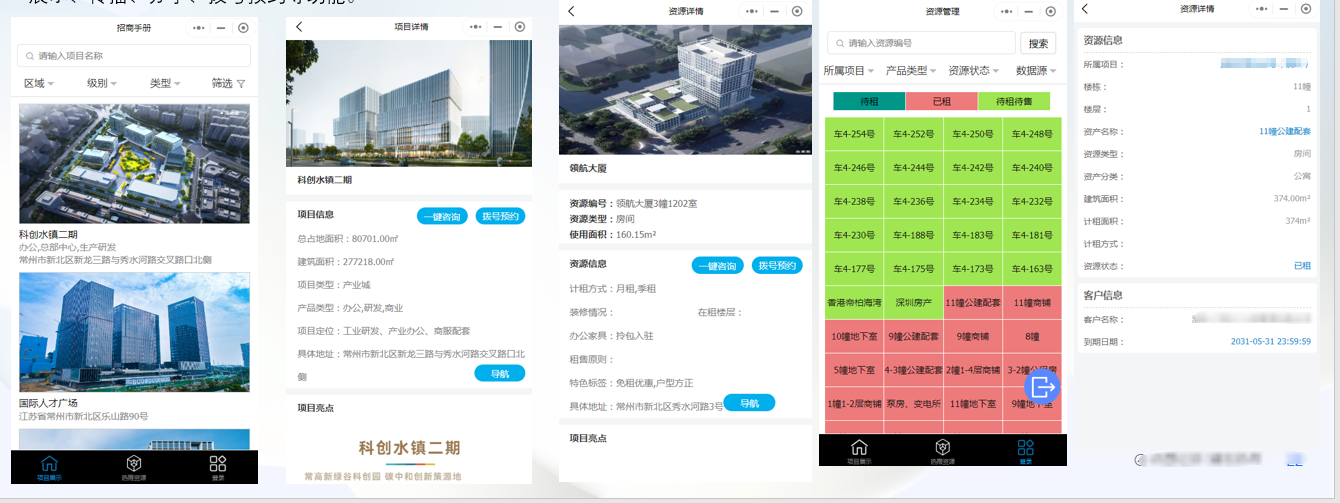The image size is (1340, 503).
Task: Select teal 待租 status legend
Action: [869, 101]
